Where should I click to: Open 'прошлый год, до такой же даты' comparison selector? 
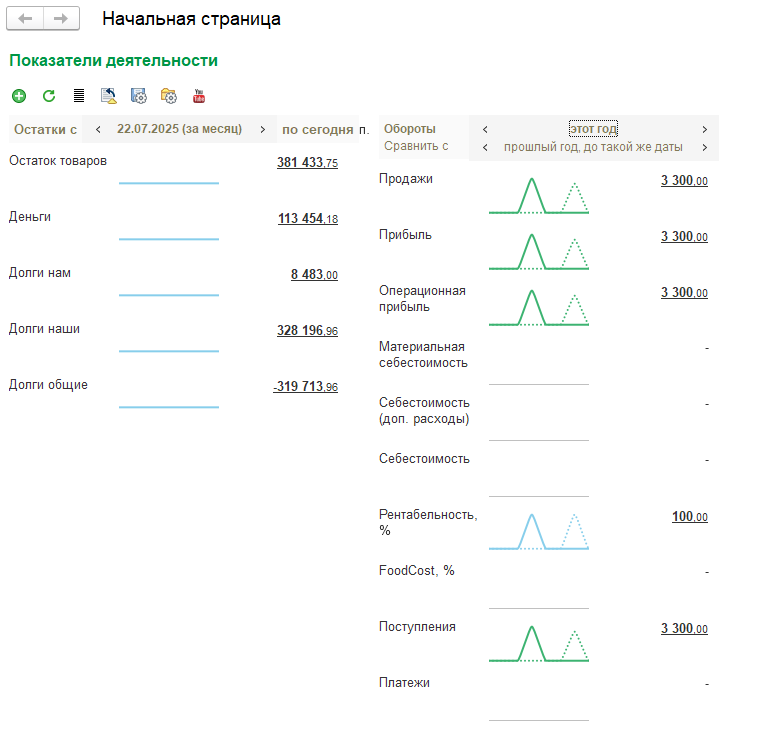[593, 147]
